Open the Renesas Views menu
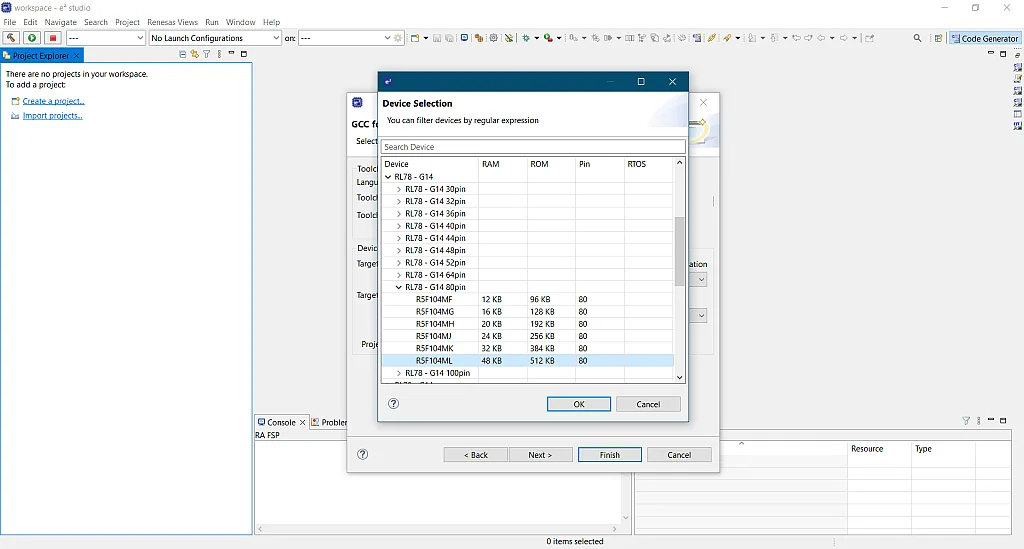Viewport: 1024px width, 549px height. 172,22
